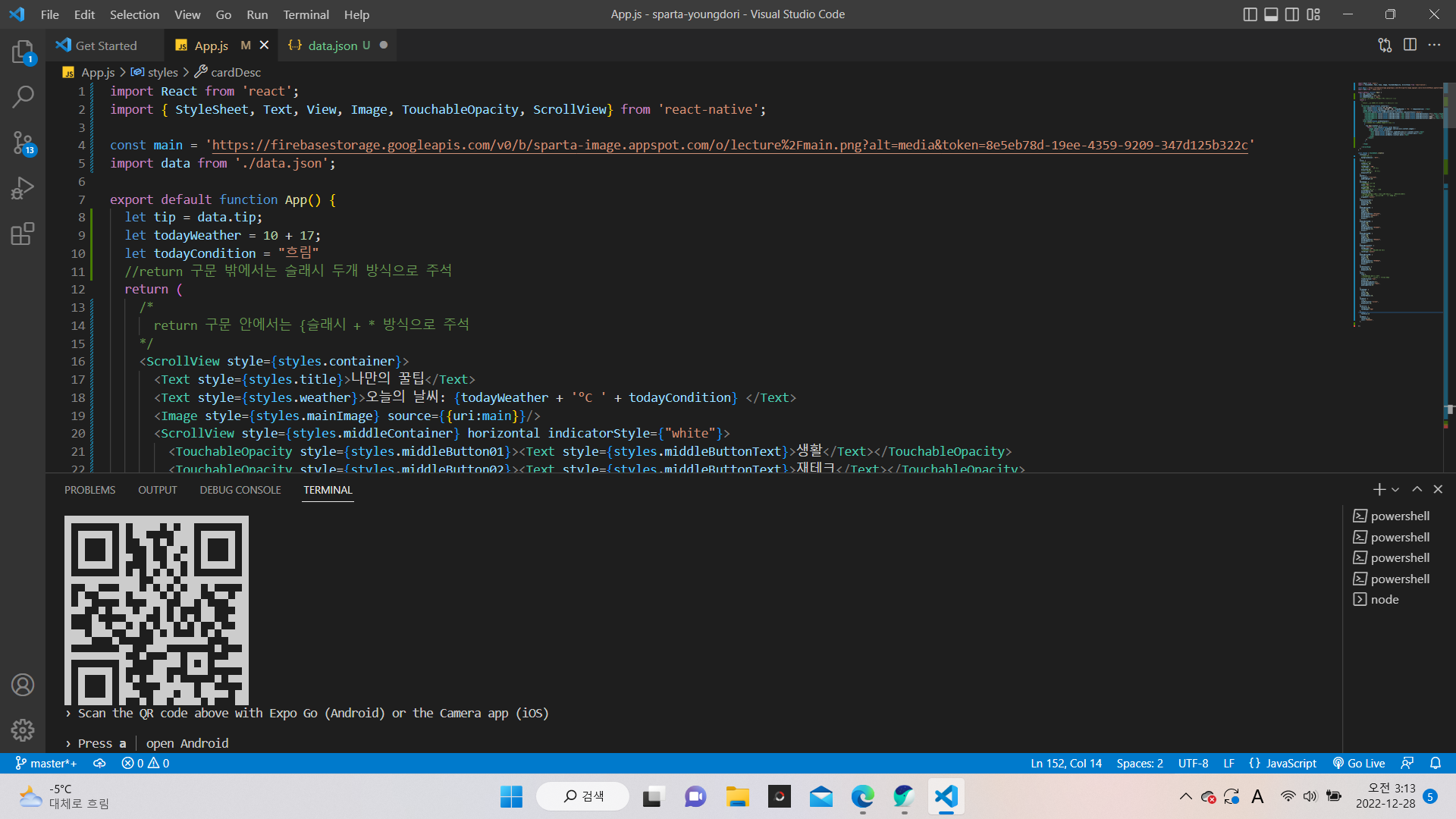Viewport: 1456px width, 819px height.
Task: Open the Accounts menu in activity bar
Action: (23, 685)
